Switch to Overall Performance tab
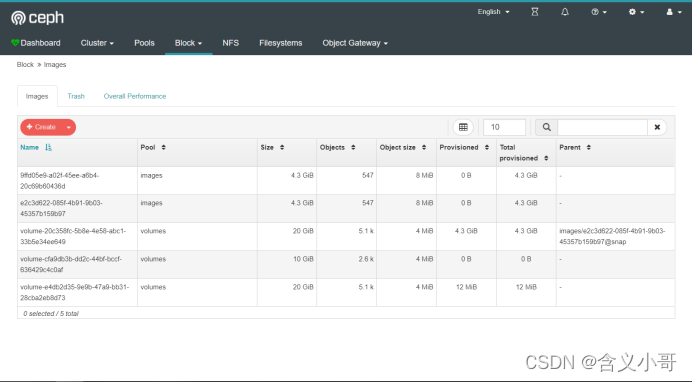 [x=135, y=96]
